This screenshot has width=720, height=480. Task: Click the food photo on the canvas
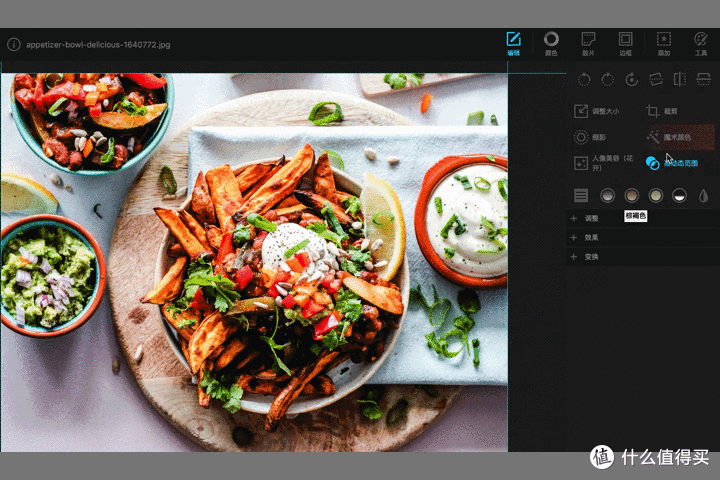[x=254, y=262]
